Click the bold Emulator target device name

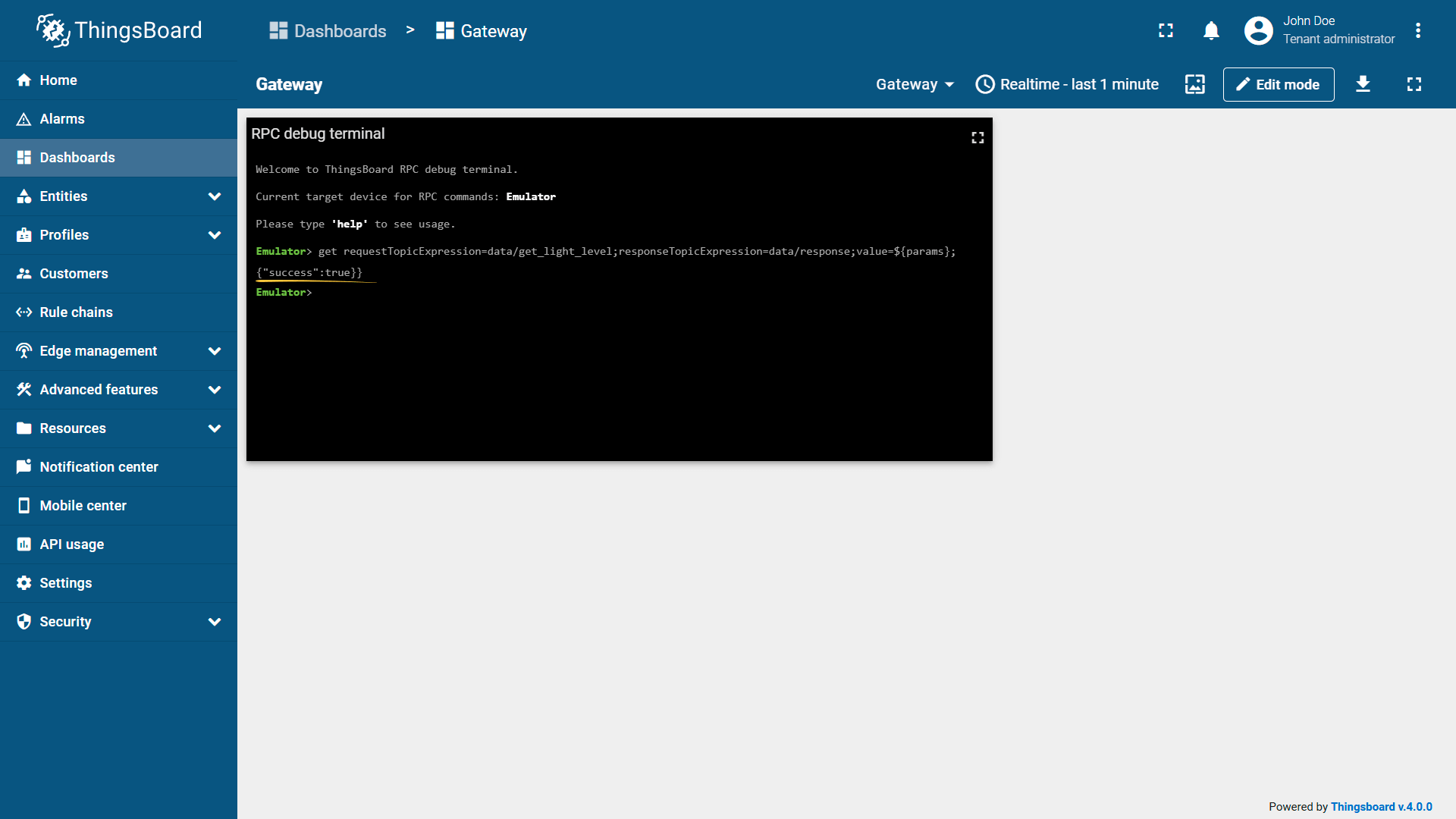tap(531, 197)
